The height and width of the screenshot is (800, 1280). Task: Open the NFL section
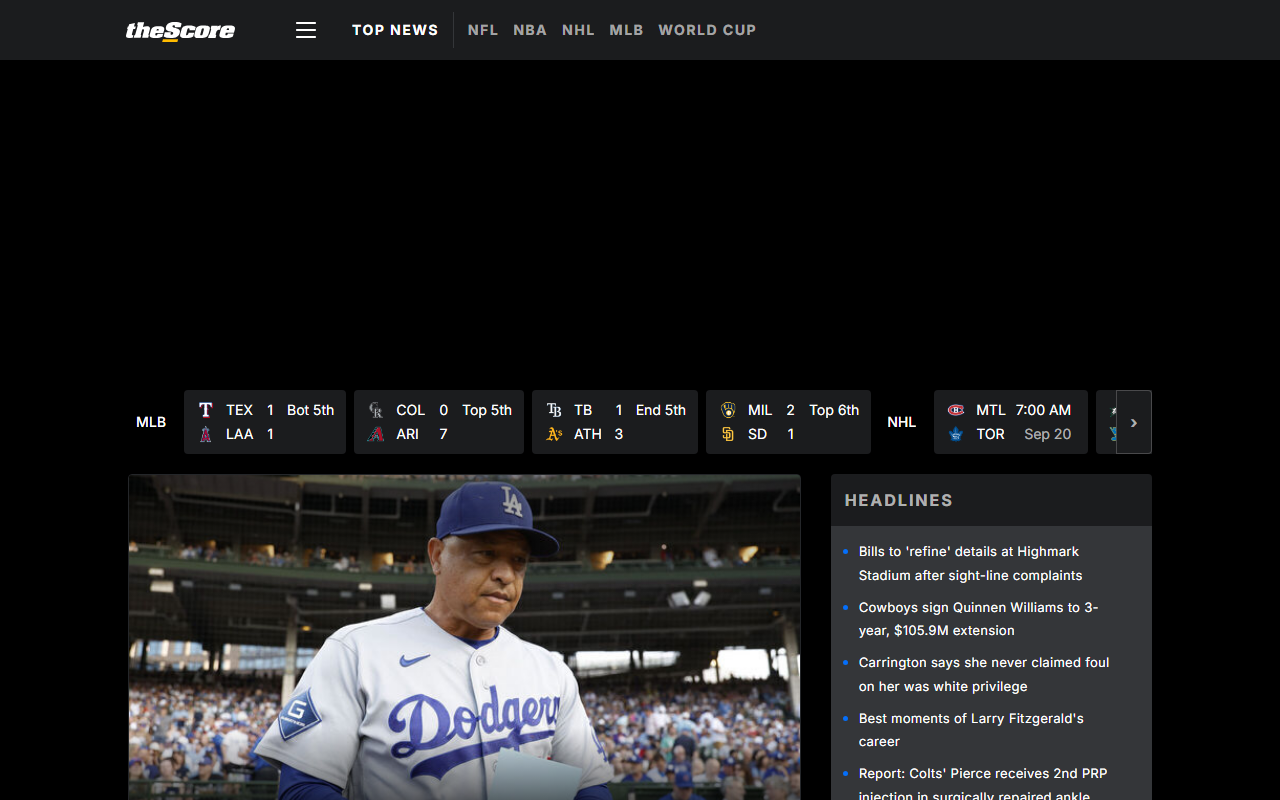click(x=483, y=30)
